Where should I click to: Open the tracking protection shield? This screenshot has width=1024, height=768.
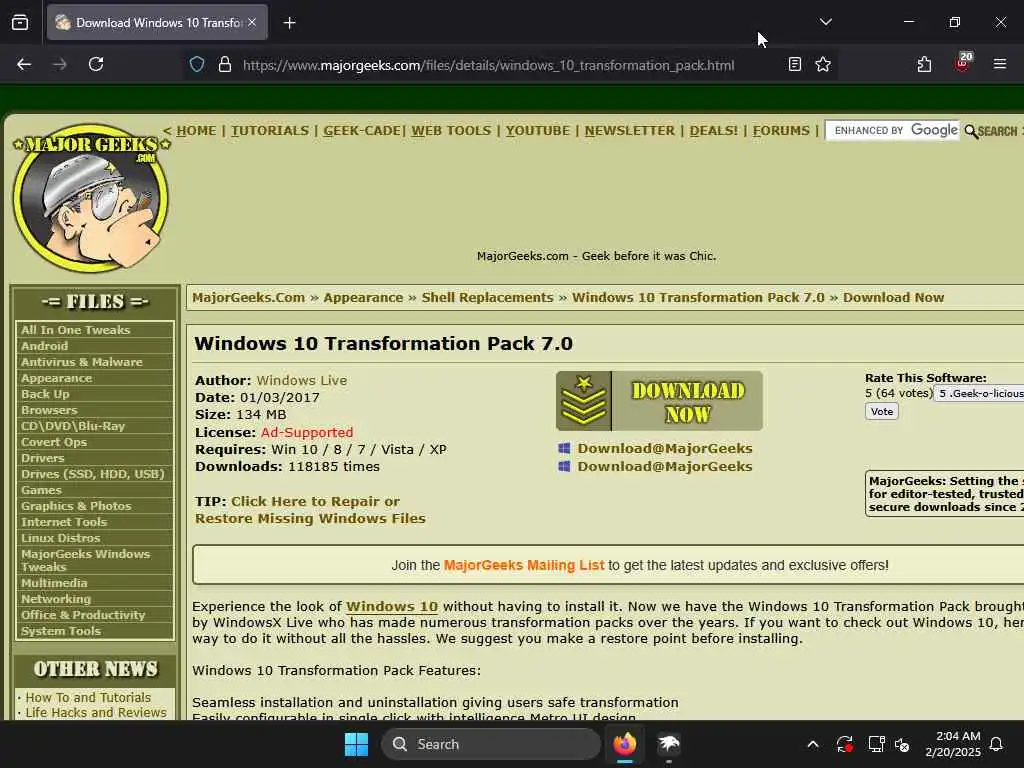click(x=197, y=65)
